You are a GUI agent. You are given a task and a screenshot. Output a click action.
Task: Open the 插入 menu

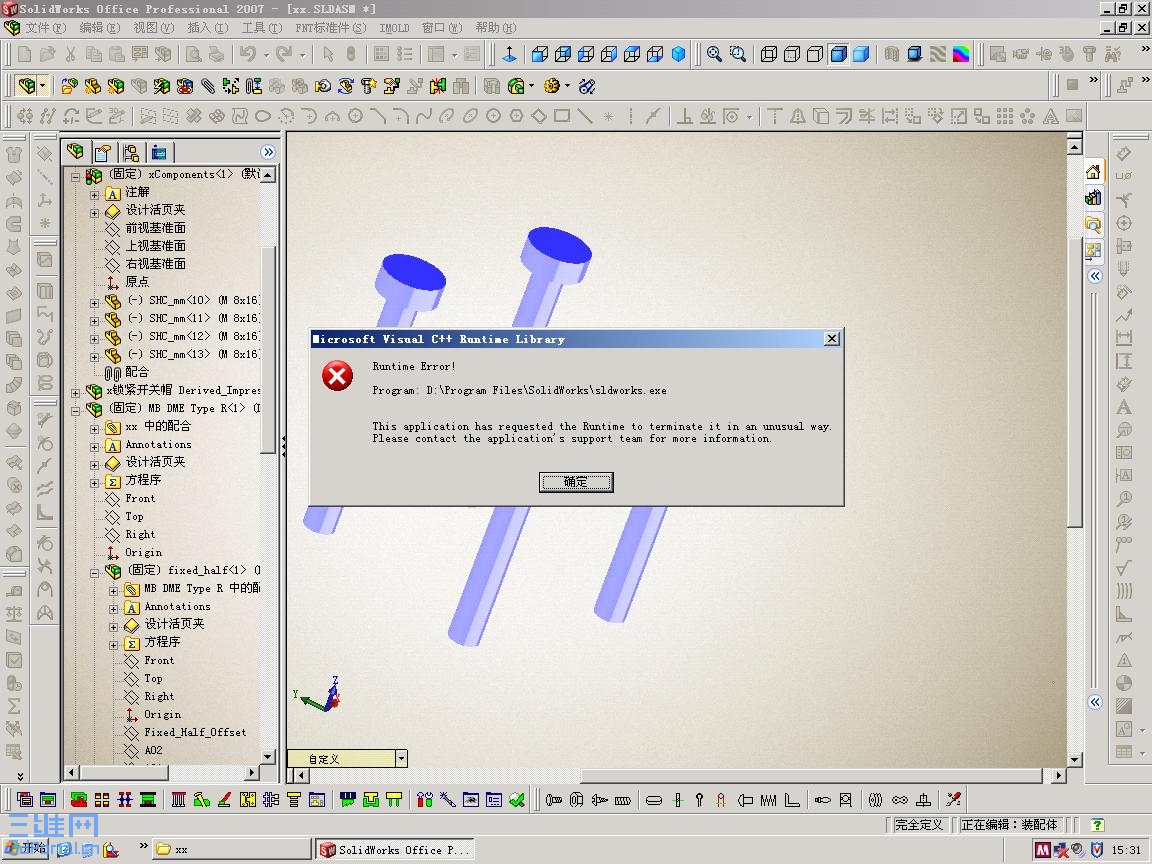(x=208, y=28)
